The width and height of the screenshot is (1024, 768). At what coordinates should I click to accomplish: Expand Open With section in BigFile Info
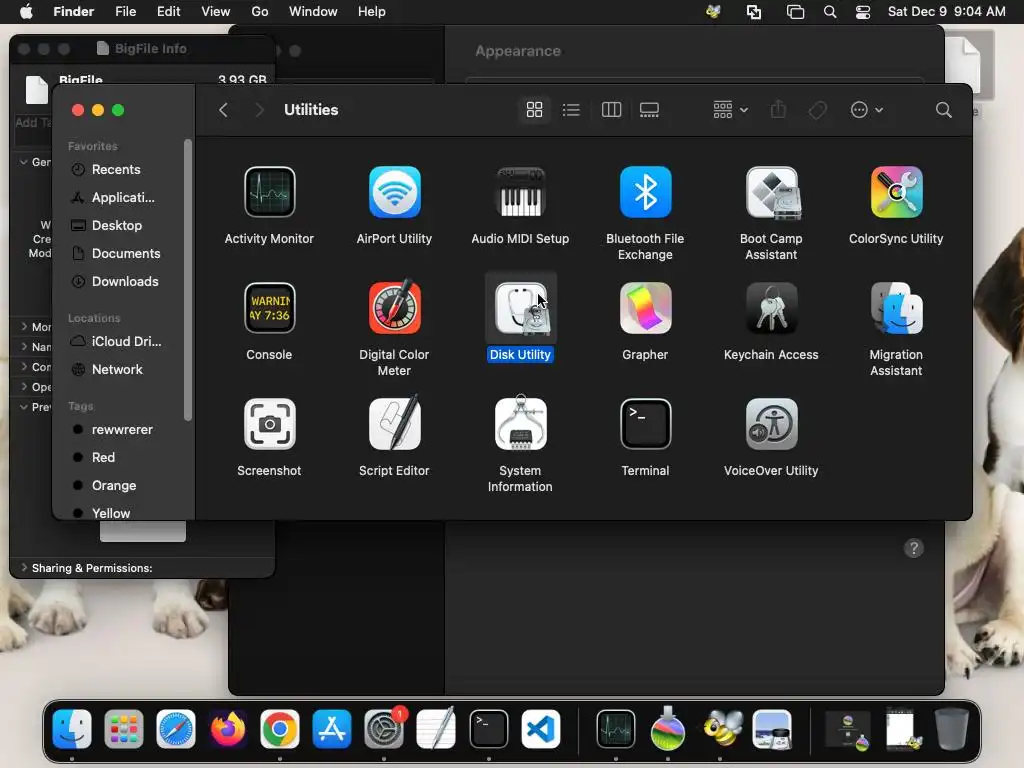[x=24, y=387]
